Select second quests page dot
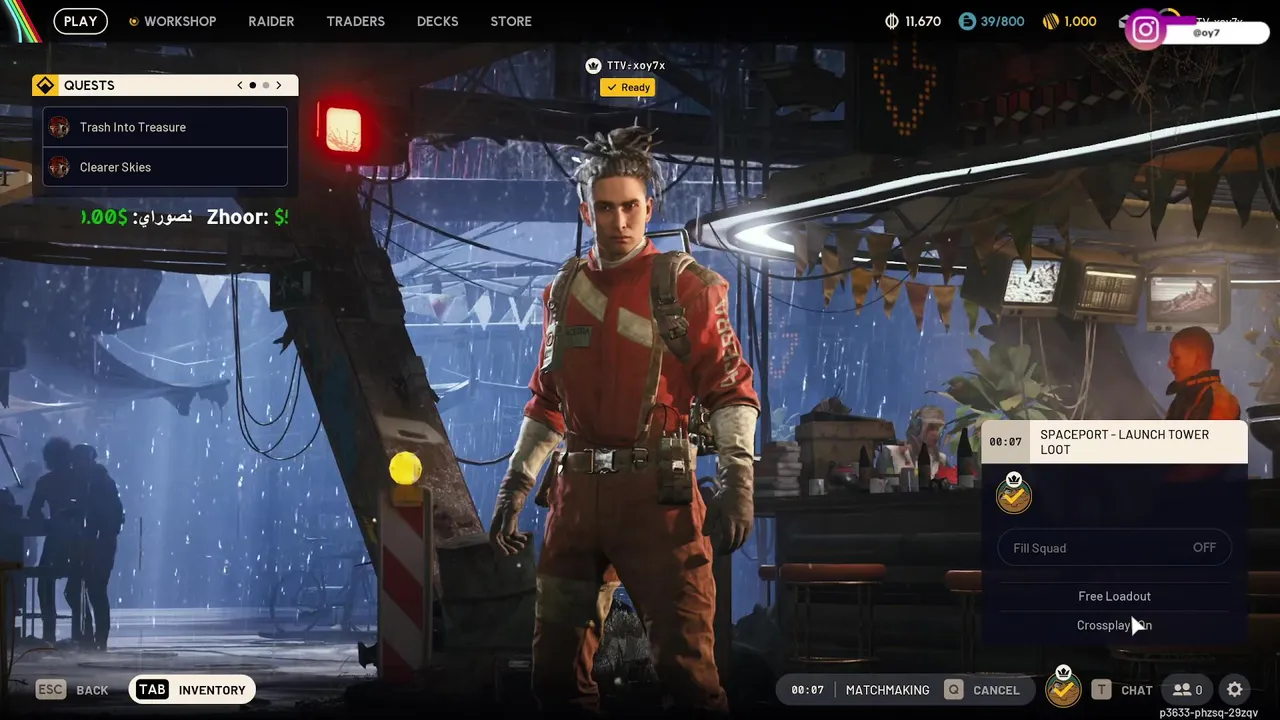Screen dimensions: 1280x720 click(x=266, y=85)
